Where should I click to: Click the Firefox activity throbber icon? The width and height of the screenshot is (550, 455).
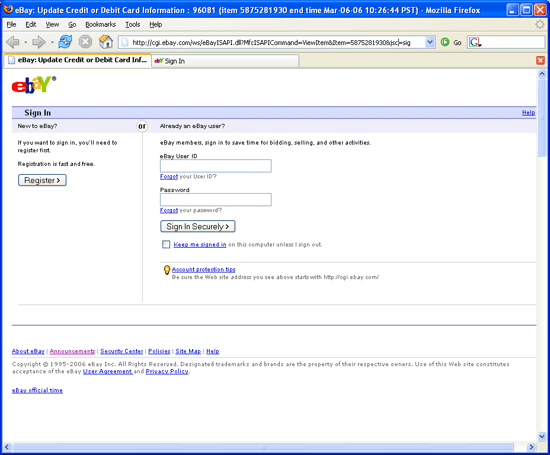click(x=540, y=24)
